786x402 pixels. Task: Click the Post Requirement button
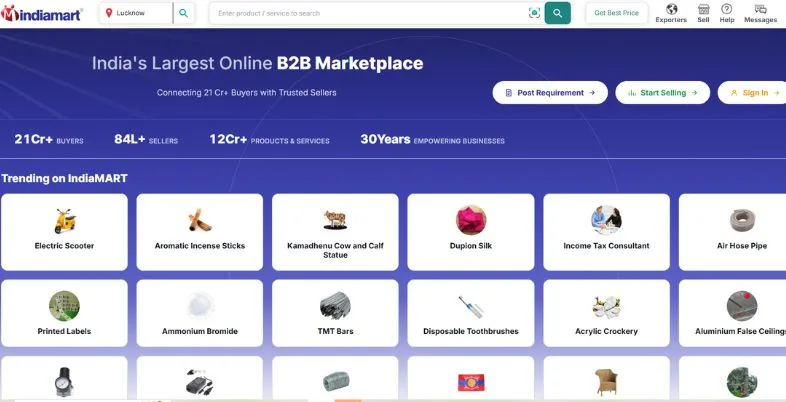(550, 93)
